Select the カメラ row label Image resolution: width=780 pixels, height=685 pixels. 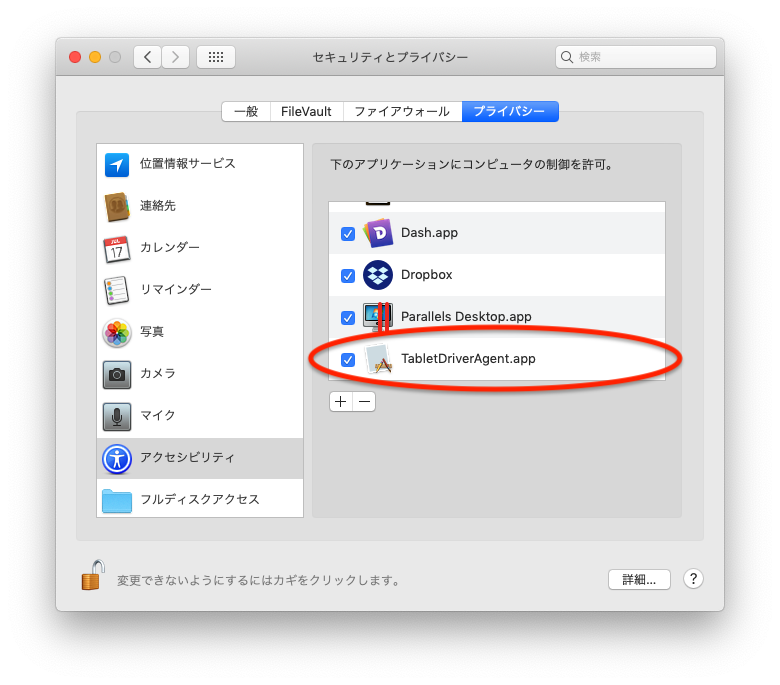click(158, 373)
